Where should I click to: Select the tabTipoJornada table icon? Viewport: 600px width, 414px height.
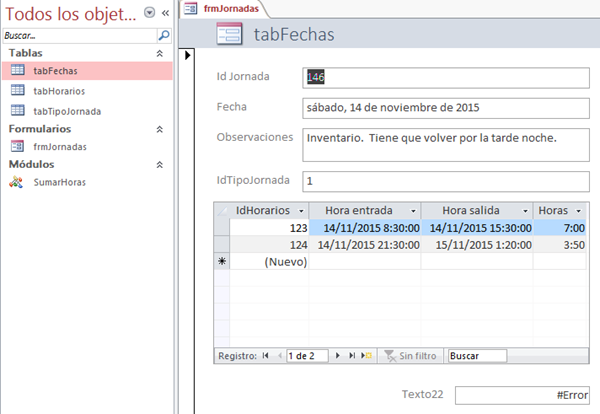(18, 111)
